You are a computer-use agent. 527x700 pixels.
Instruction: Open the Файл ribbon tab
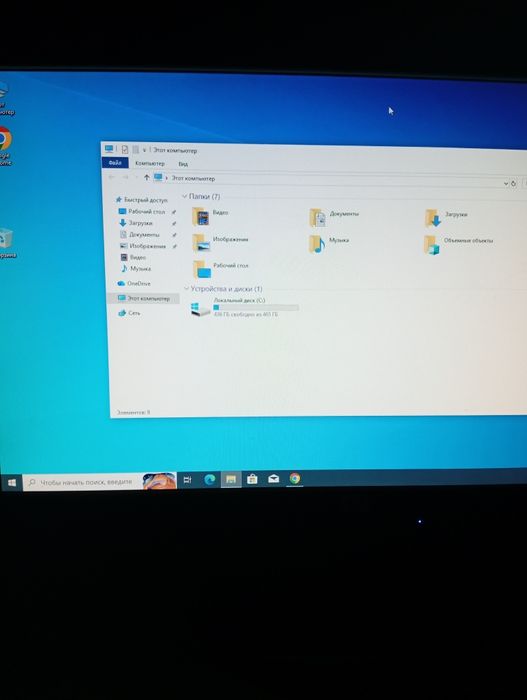115,163
